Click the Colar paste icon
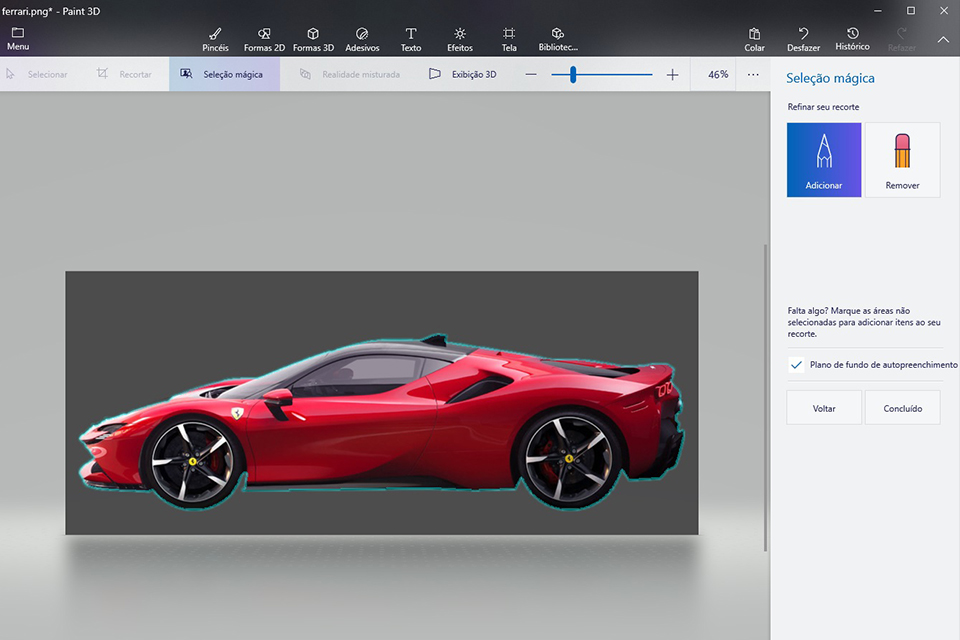Viewport: 960px width, 640px height. coord(754,39)
